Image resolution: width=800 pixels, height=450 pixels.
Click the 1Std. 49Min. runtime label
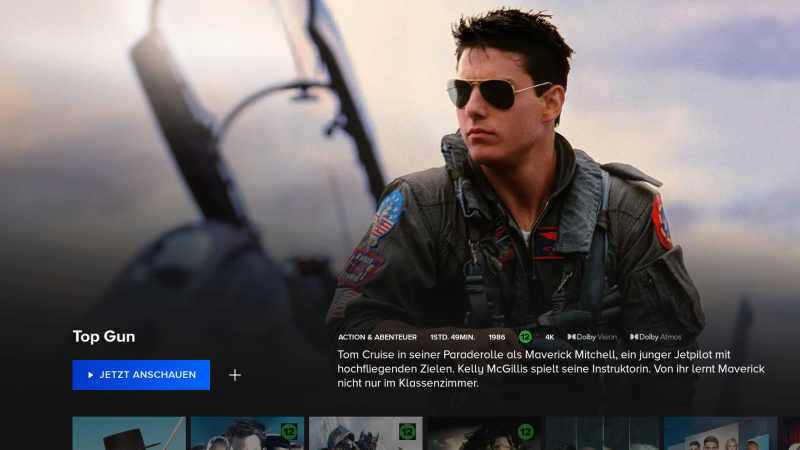[452, 337]
